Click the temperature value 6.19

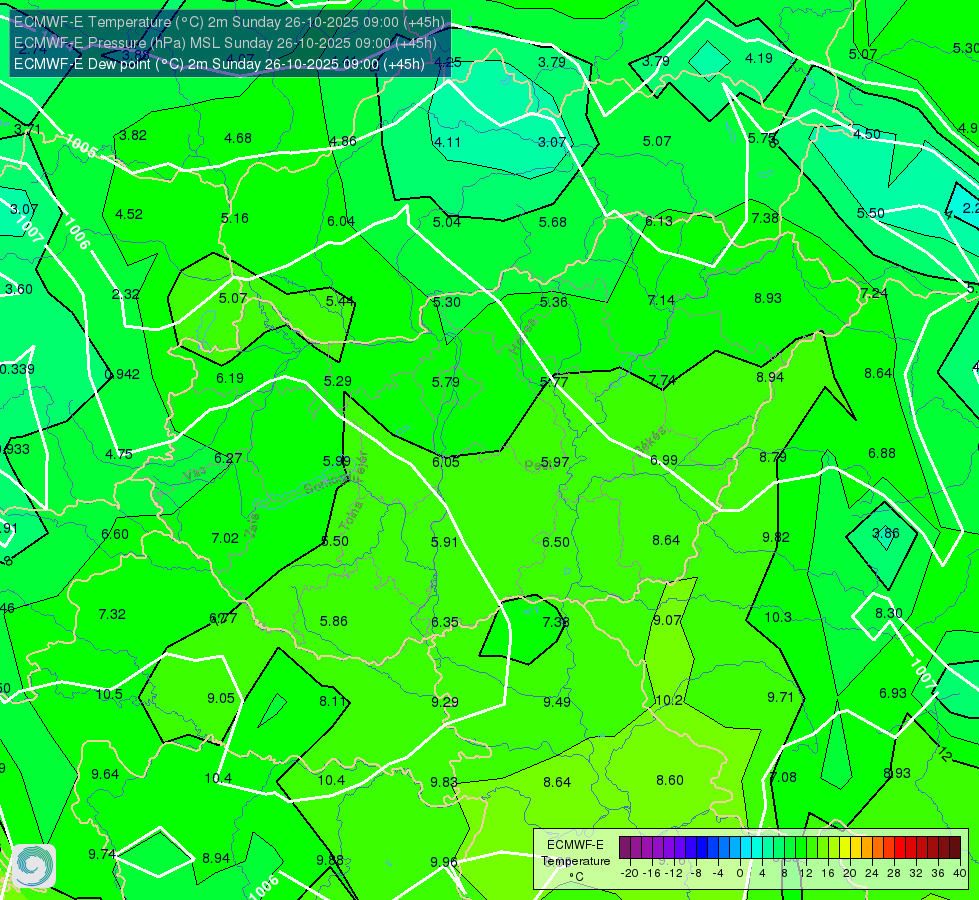pyautogui.click(x=230, y=378)
